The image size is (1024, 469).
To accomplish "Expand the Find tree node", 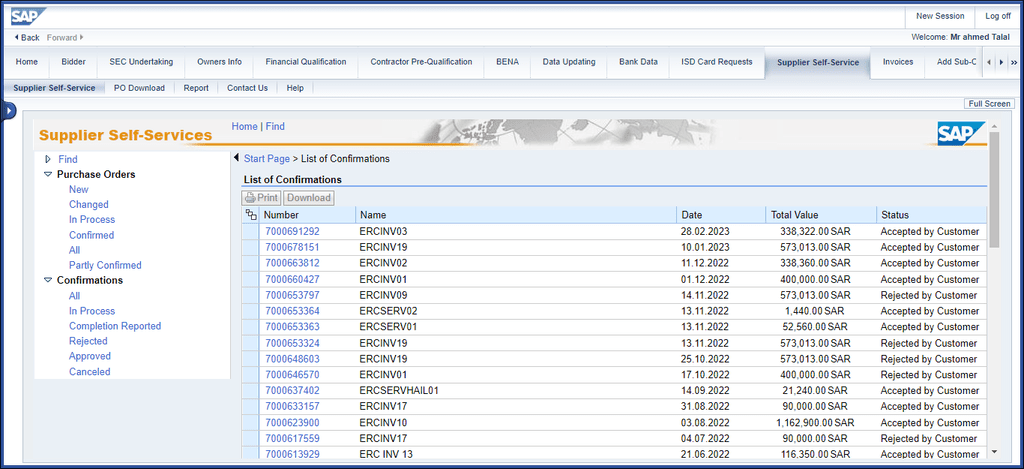I will point(48,159).
